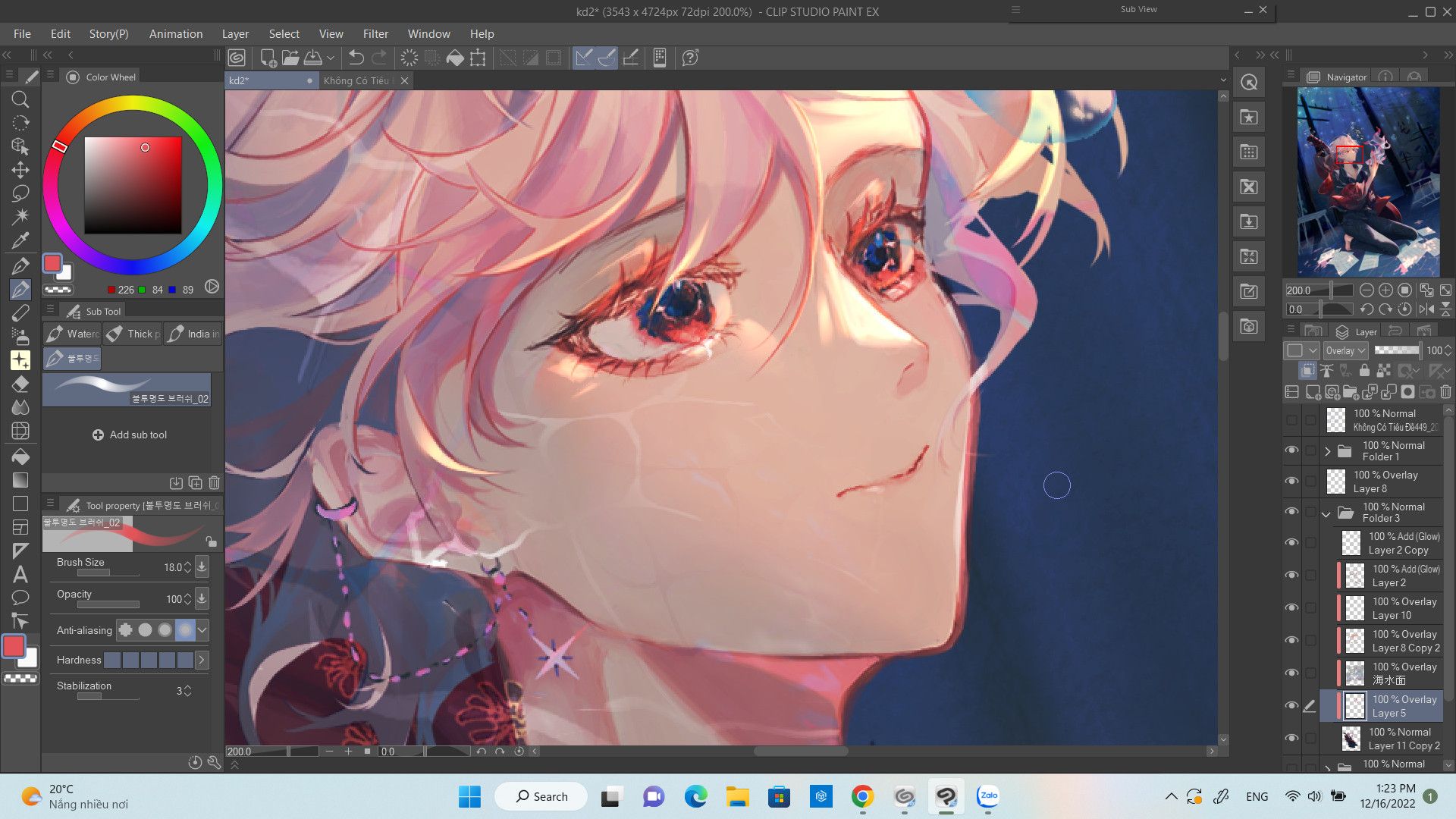Expand Folder 1 in layer list
1456x819 pixels.
pyautogui.click(x=1327, y=451)
